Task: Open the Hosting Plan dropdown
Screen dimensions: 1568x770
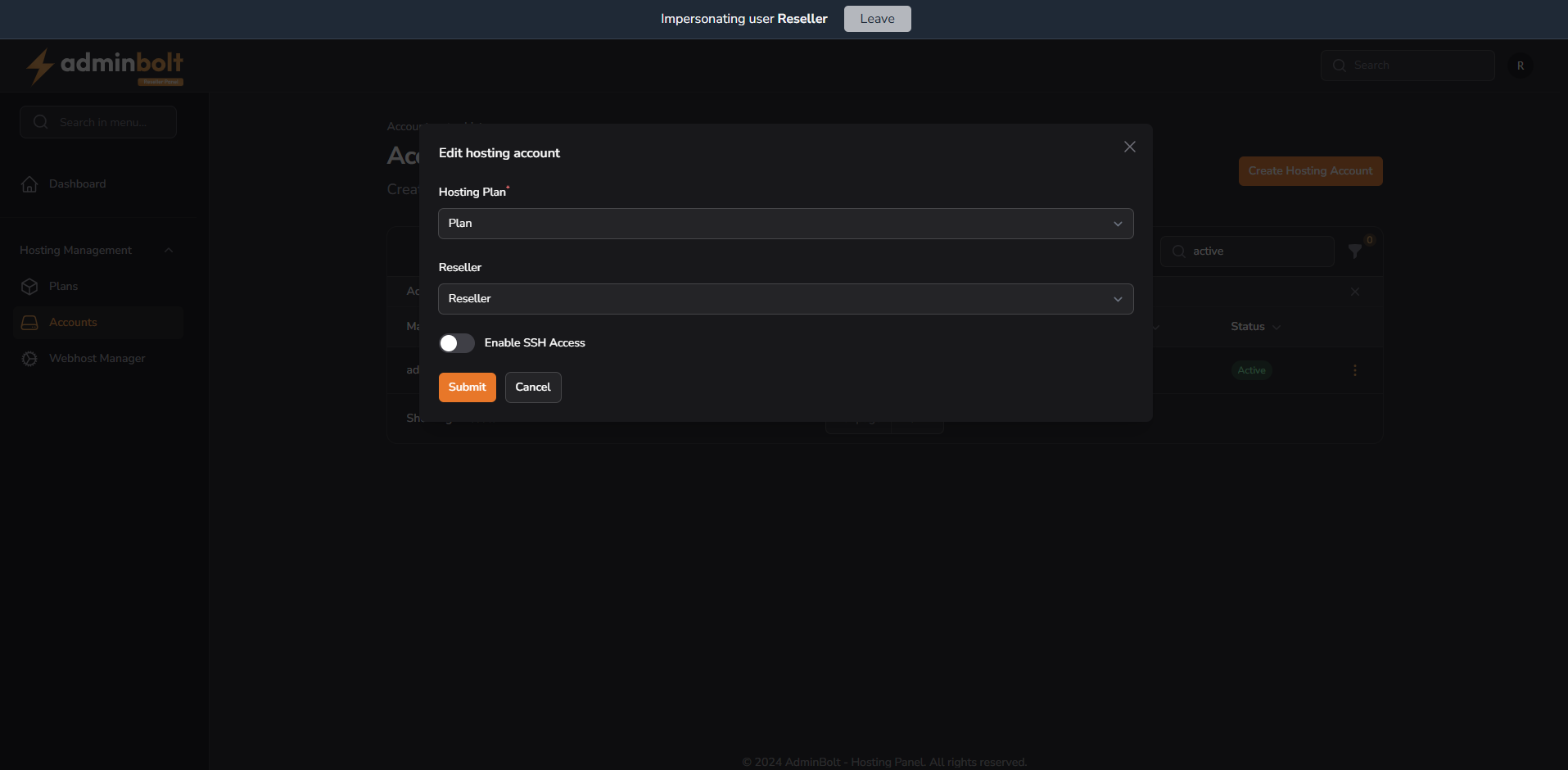Action: pos(785,224)
